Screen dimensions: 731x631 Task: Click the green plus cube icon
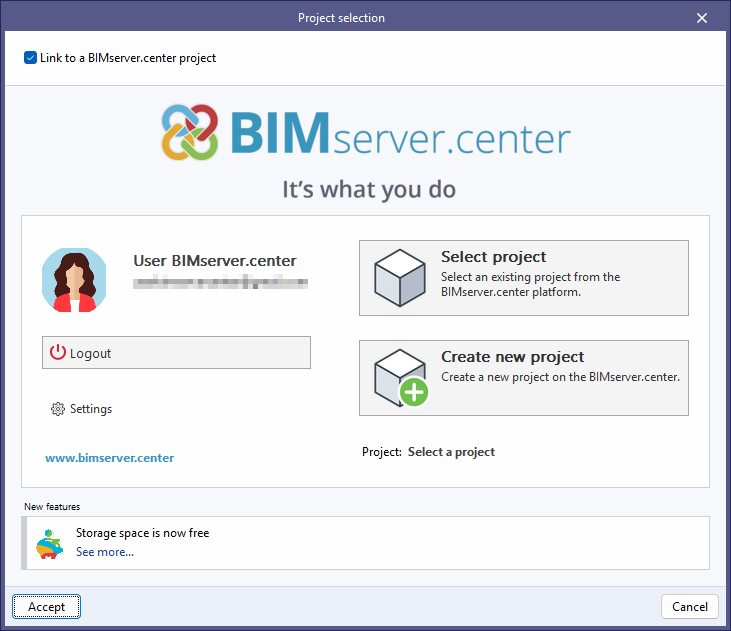point(401,378)
